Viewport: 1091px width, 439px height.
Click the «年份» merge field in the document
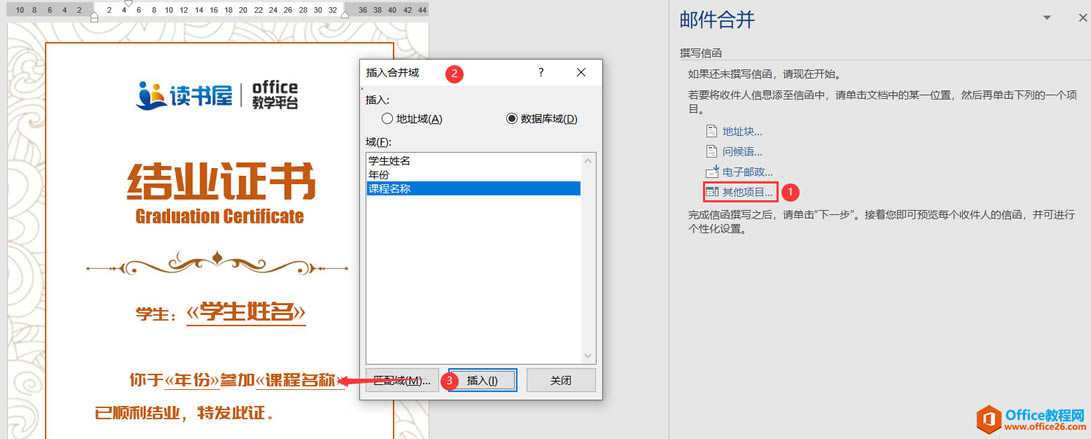pos(193,380)
